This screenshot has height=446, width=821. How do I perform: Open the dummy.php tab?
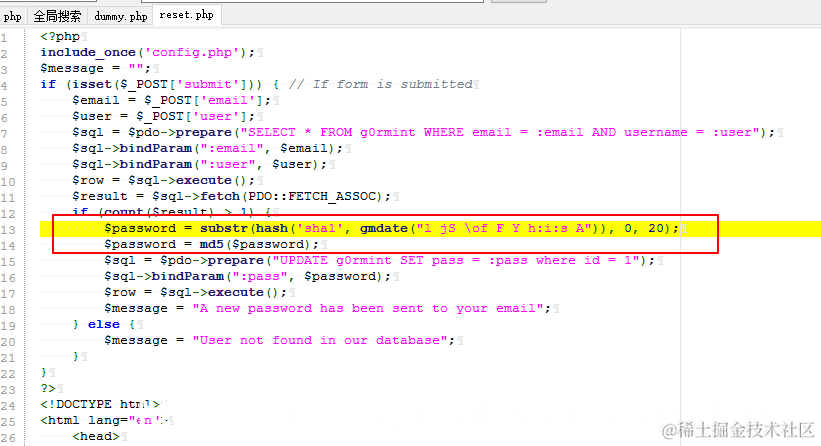120,16
